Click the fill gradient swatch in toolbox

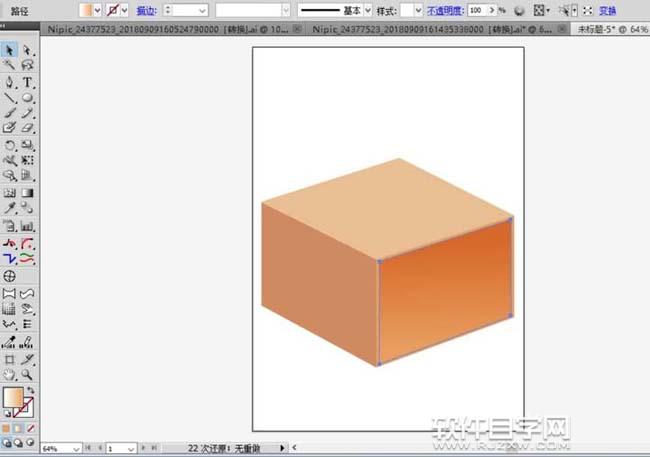(x=14, y=398)
